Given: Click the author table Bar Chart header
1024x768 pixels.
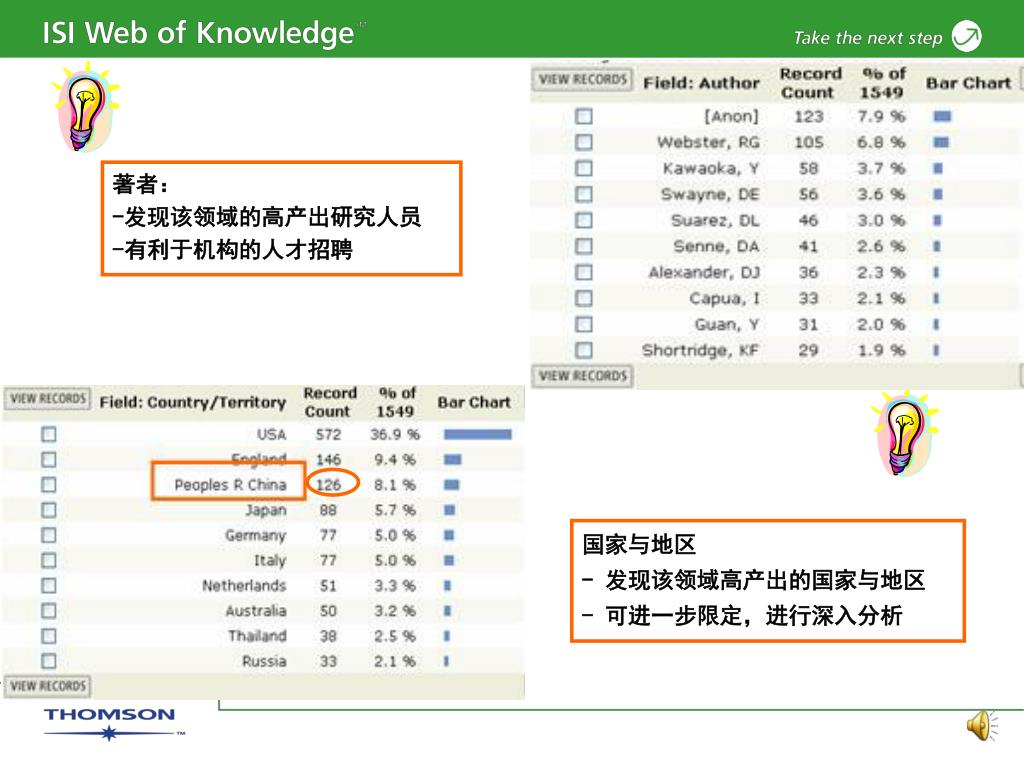Looking at the screenshot, I should (x=968, y=83).
